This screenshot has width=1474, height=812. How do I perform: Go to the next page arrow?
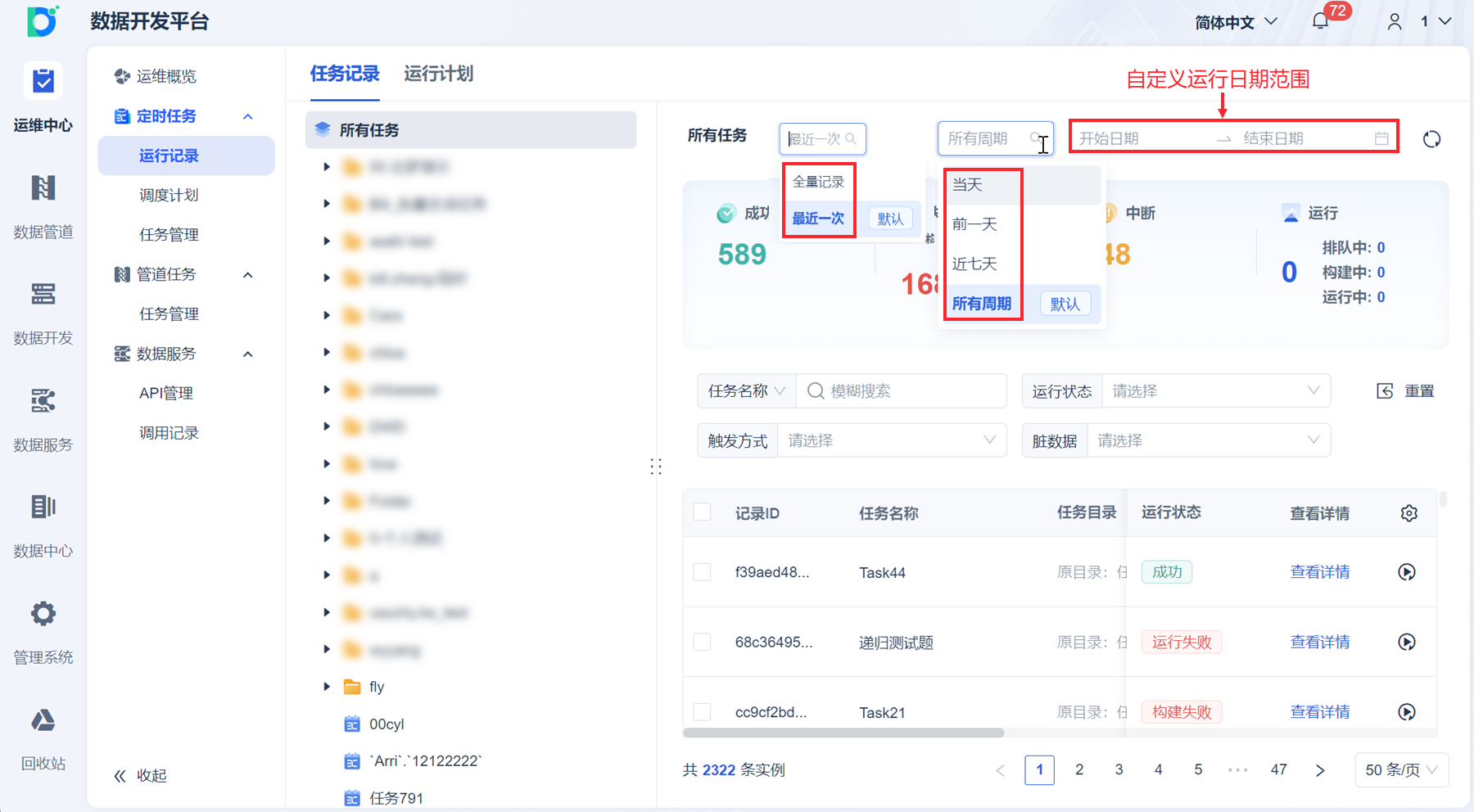point(1320,770)
